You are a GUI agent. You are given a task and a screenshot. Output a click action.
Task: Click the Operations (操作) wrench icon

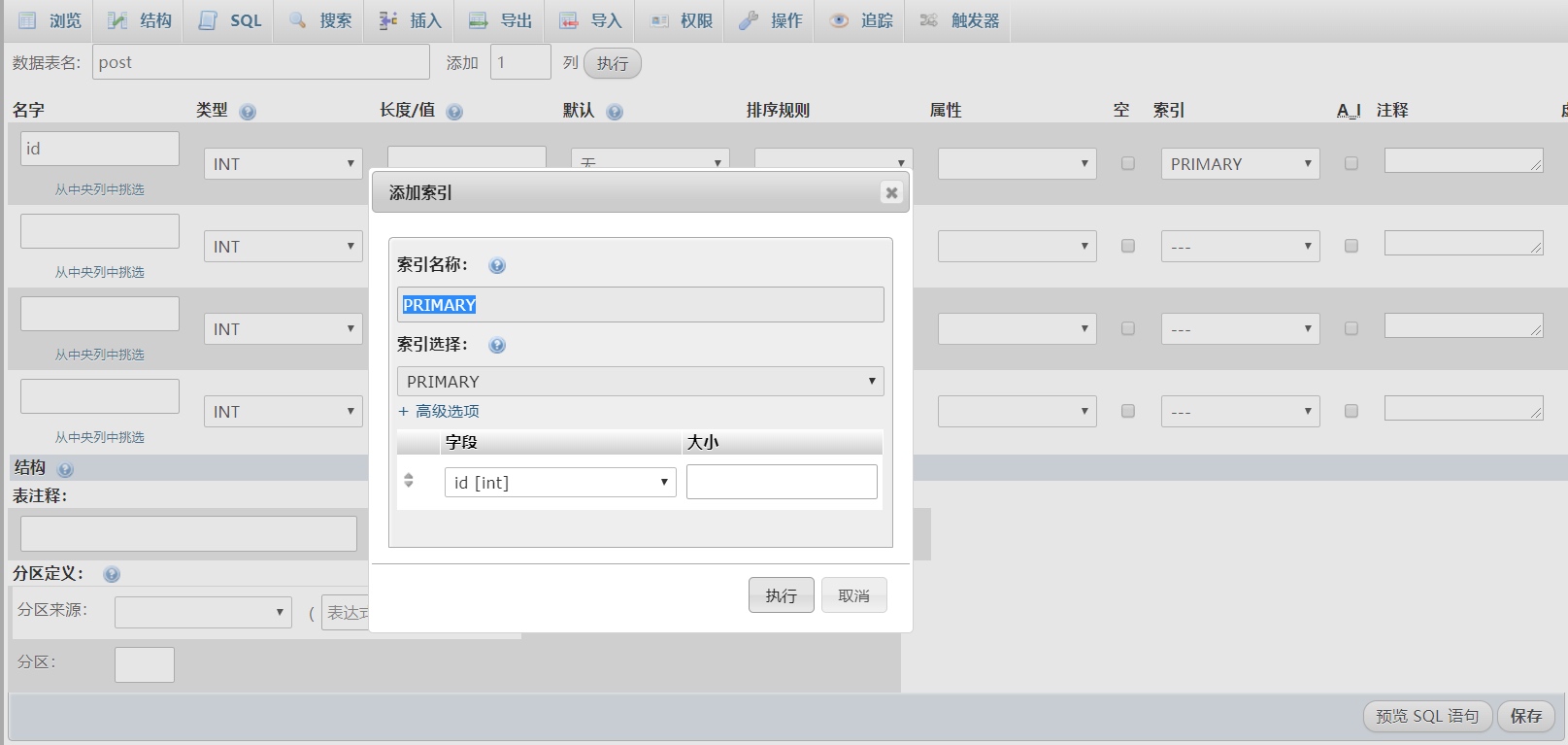coord(749,20)
